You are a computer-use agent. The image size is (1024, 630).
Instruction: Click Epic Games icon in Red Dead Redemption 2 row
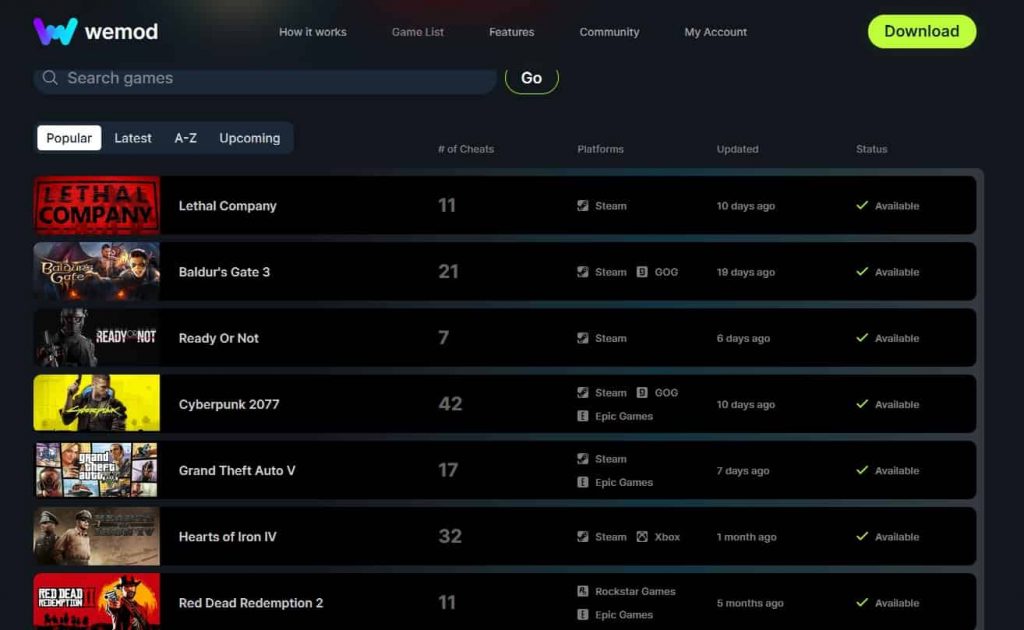click(x=583, y=615)
